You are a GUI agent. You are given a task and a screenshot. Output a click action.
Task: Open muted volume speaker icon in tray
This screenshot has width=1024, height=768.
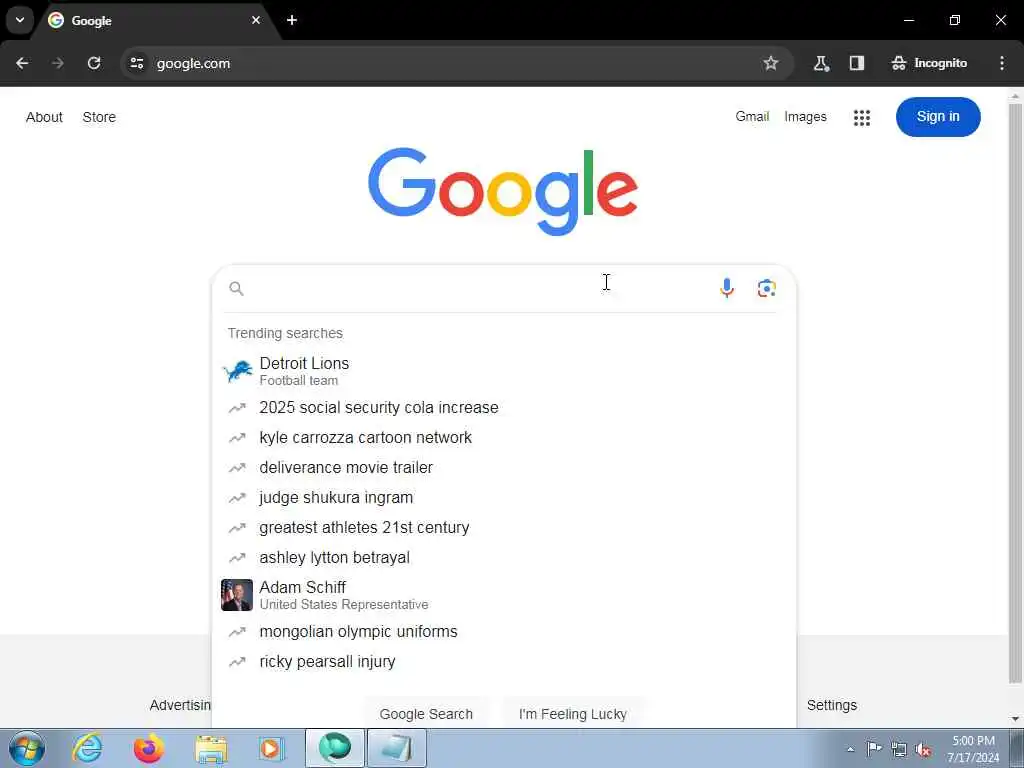(x=923, y=749)
